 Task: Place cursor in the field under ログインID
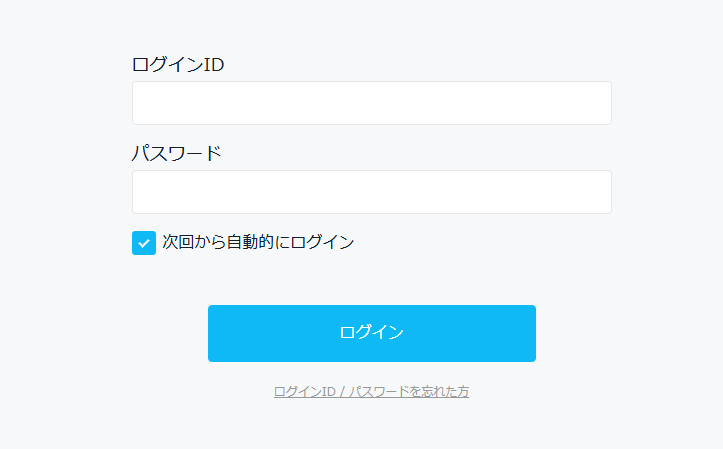point(371,103)
